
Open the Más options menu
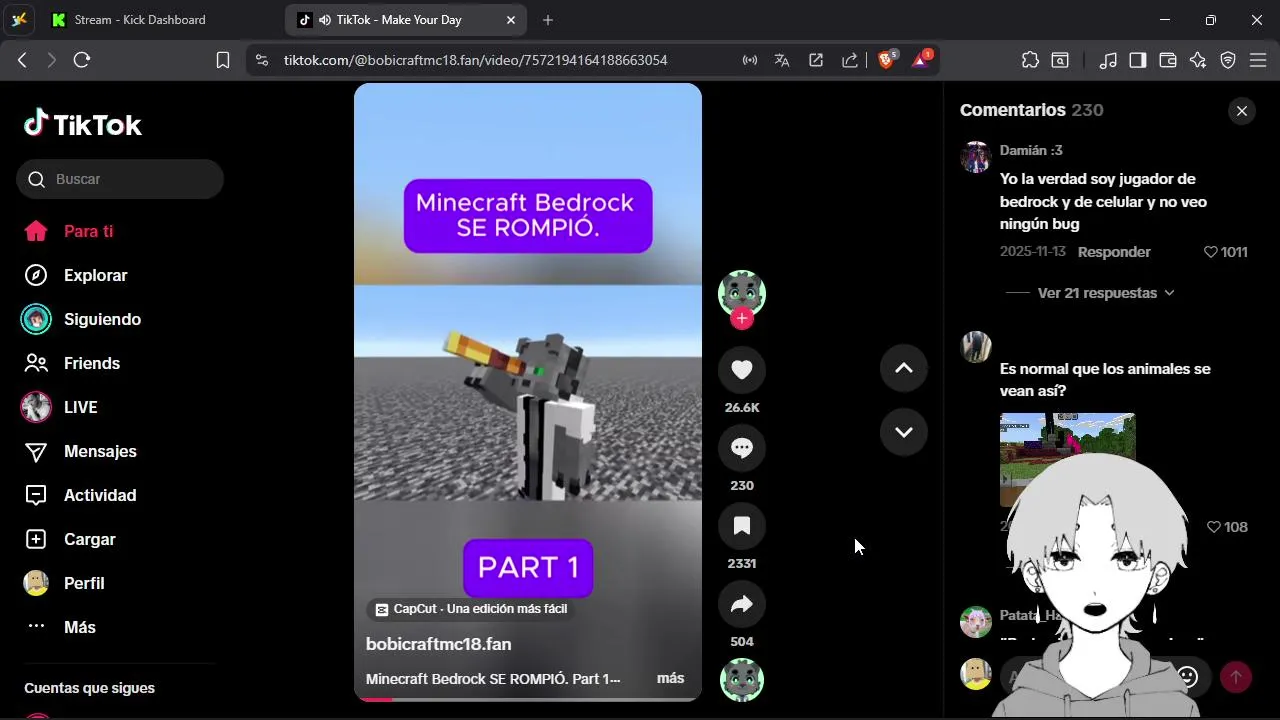(x=60, y=627)
